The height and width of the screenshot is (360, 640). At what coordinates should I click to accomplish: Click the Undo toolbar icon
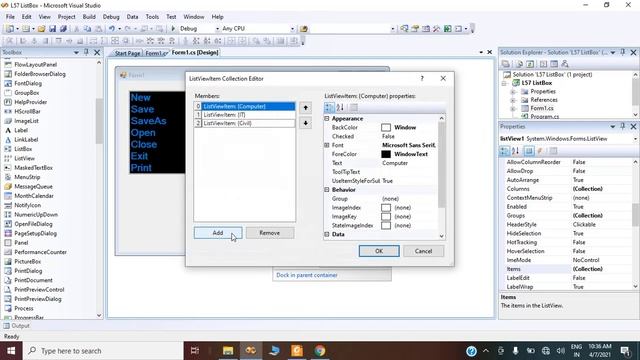tap(112, 29)
